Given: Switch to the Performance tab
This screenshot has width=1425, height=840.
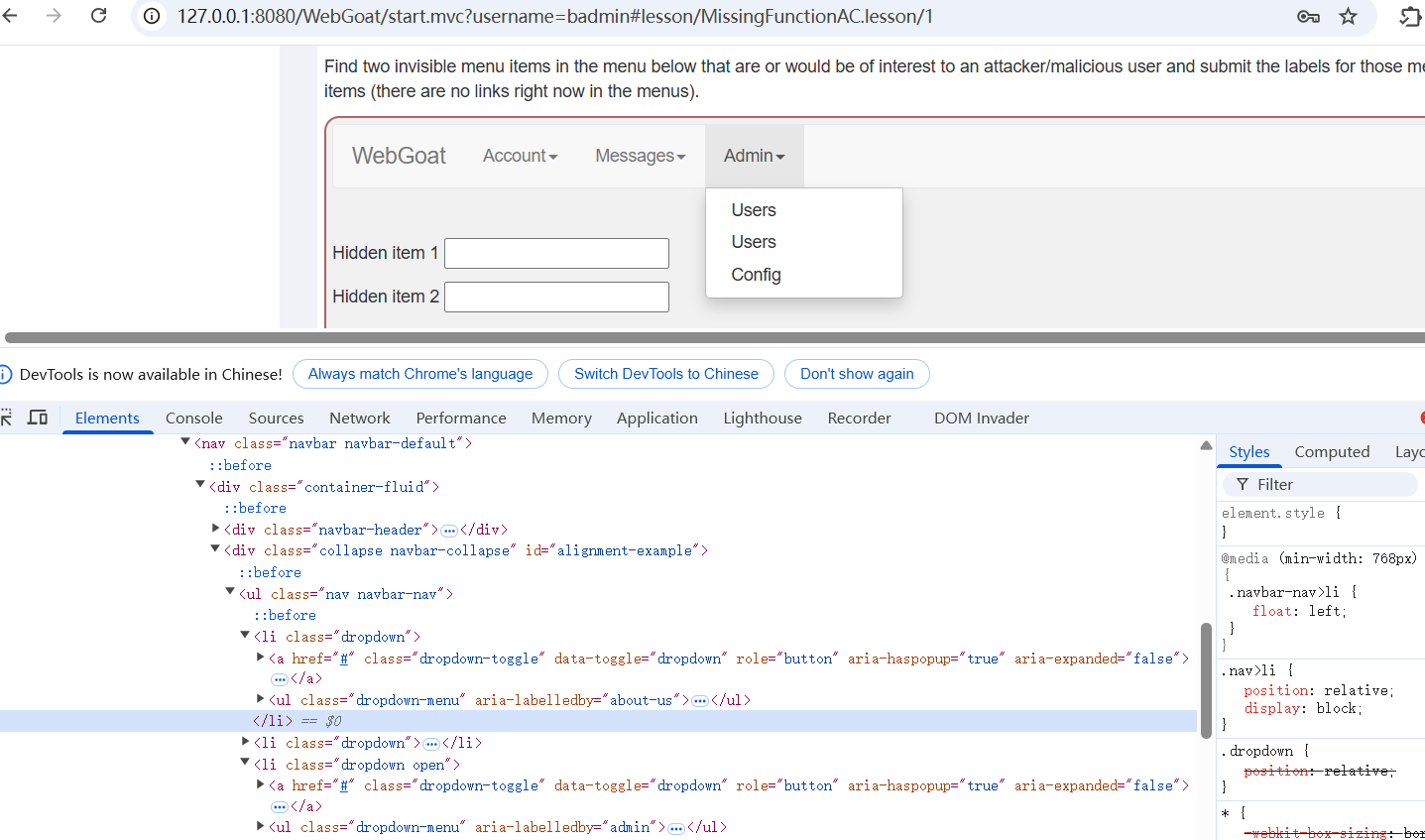Looking at the screenshot, I should pos(461,418).
